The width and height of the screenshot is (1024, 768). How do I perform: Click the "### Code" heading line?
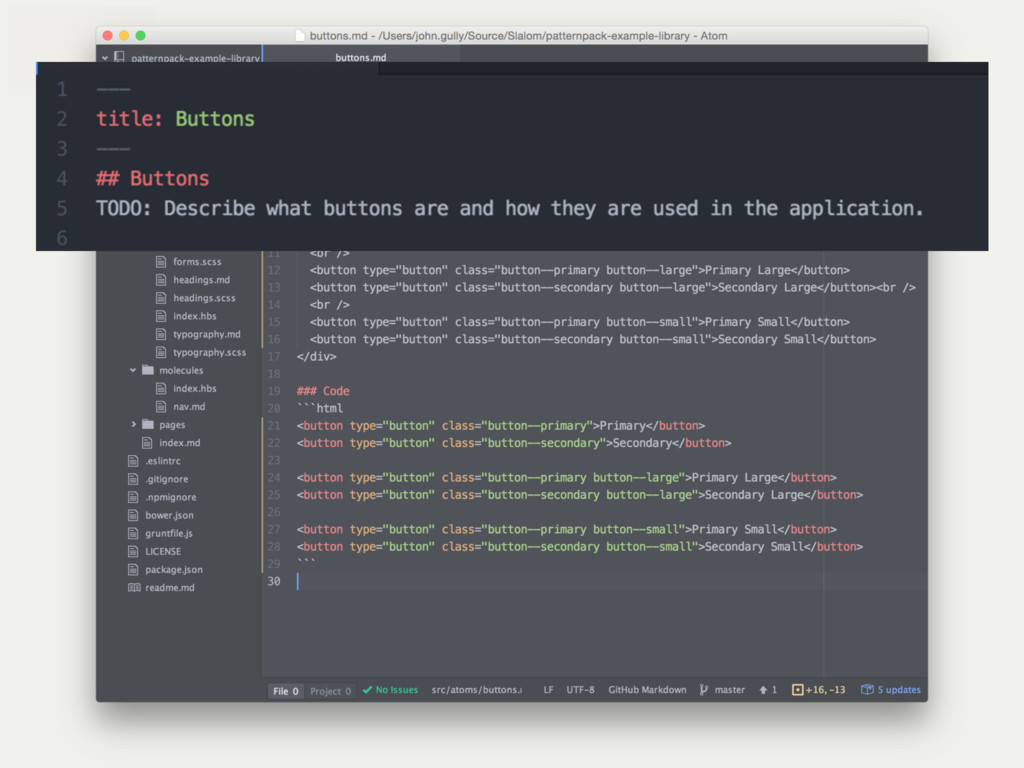pos(323,391)
